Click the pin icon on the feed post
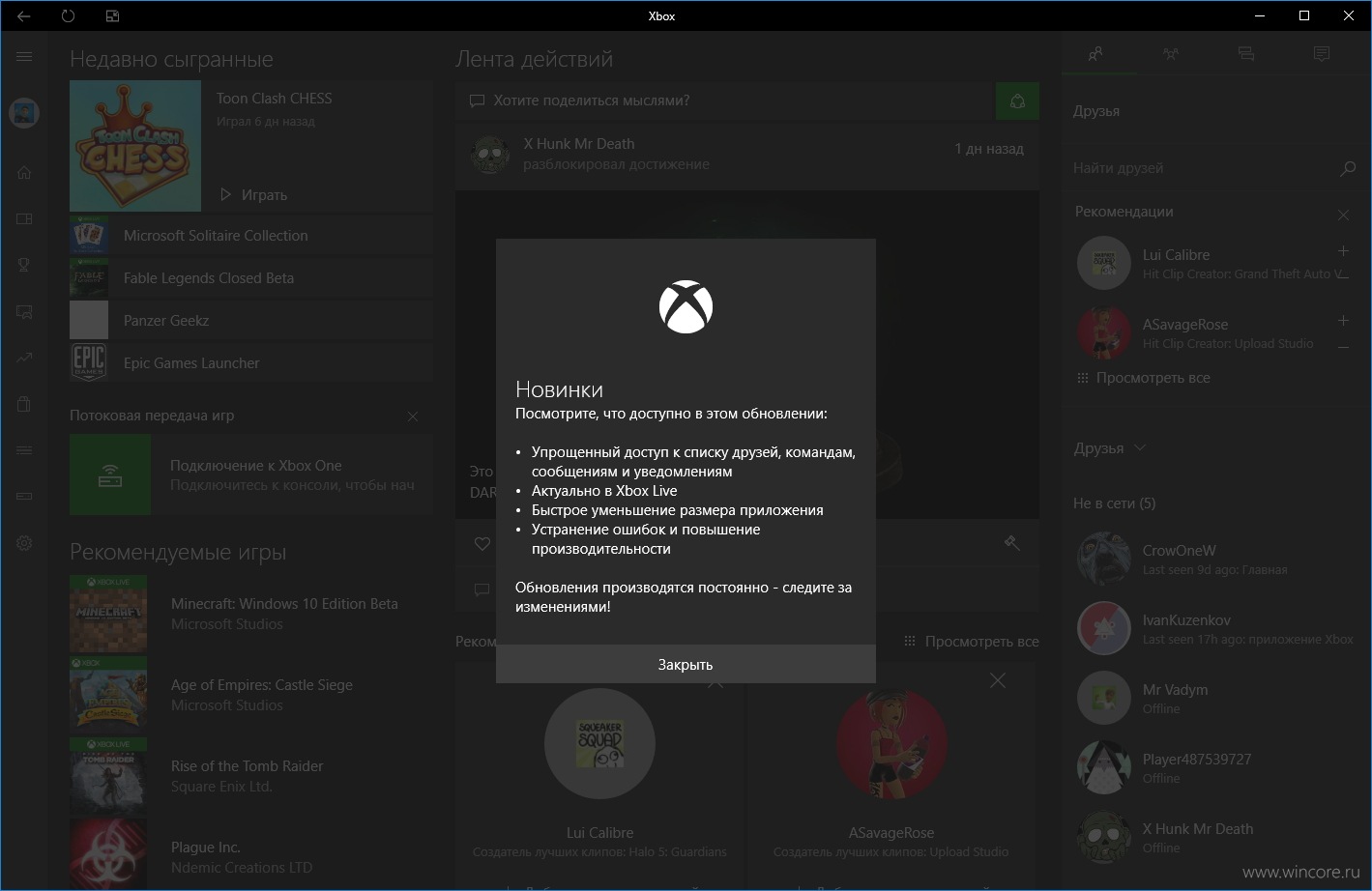 [x=1012, y=544]
